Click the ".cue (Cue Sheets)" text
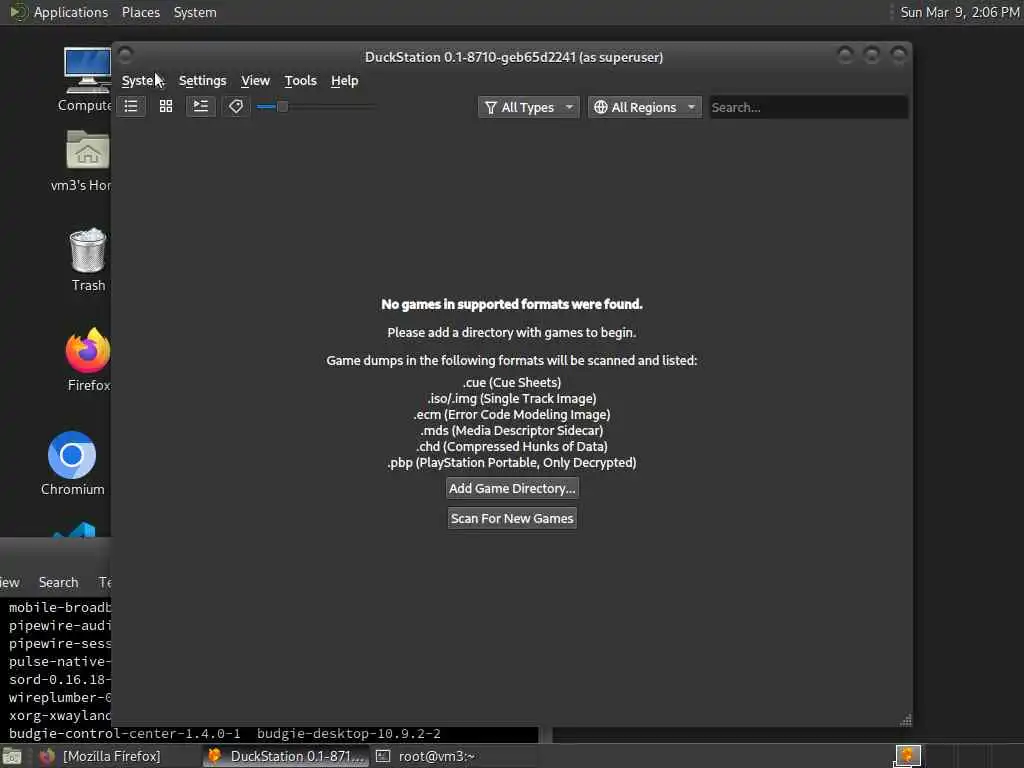The width and height of the screenshot is (1024, 768). click(512, 383)
